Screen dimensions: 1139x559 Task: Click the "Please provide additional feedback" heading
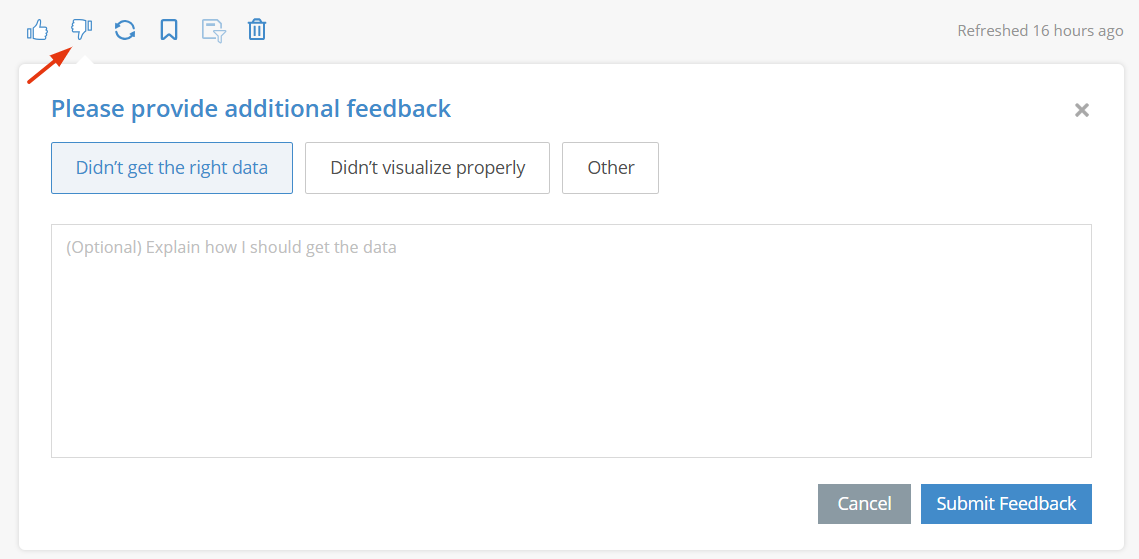pyautogui.click(x=251, y=109)
